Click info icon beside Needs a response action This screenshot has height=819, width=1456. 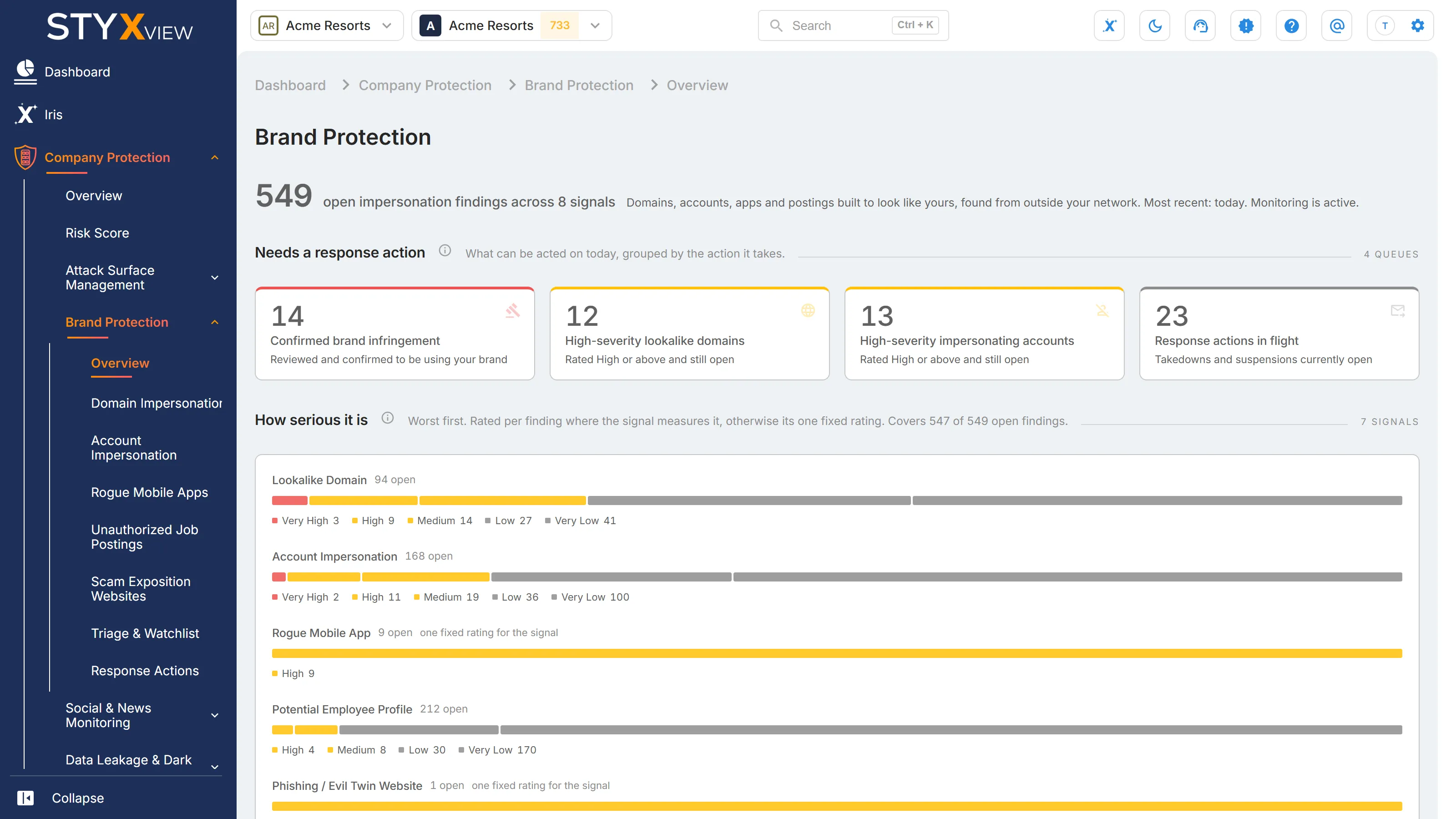445,250
